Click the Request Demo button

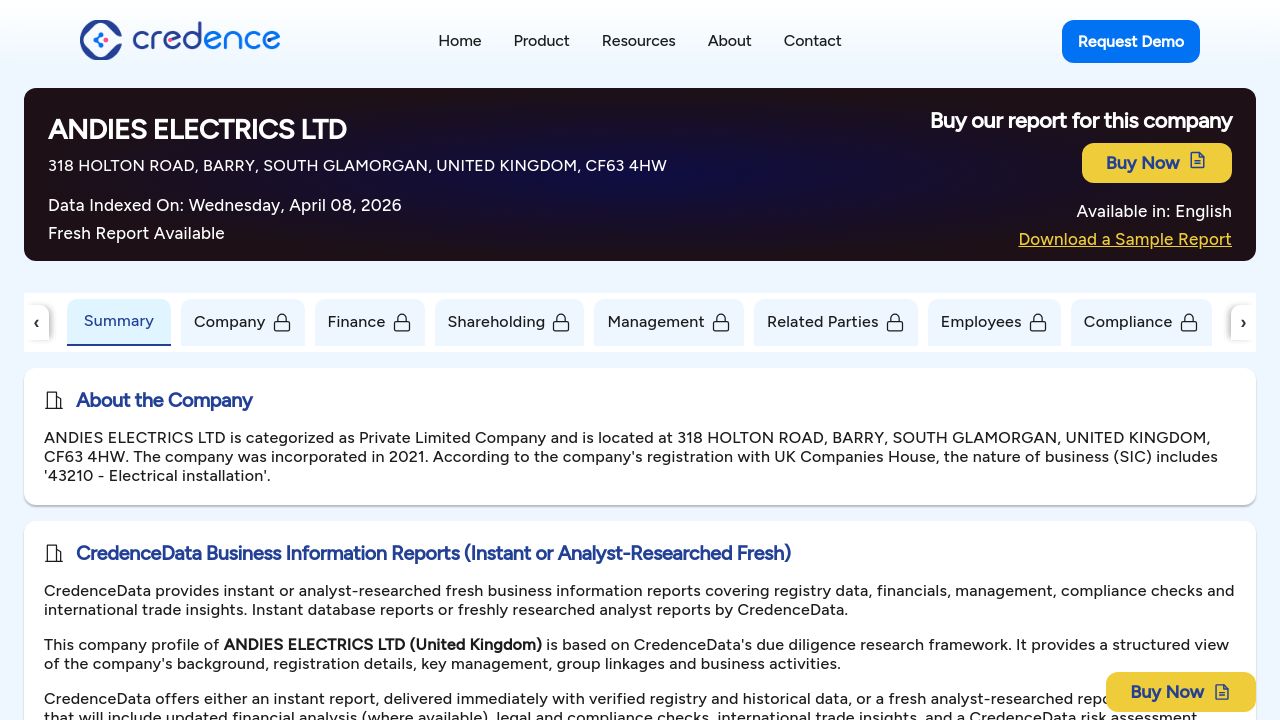tap(1131, 41)
